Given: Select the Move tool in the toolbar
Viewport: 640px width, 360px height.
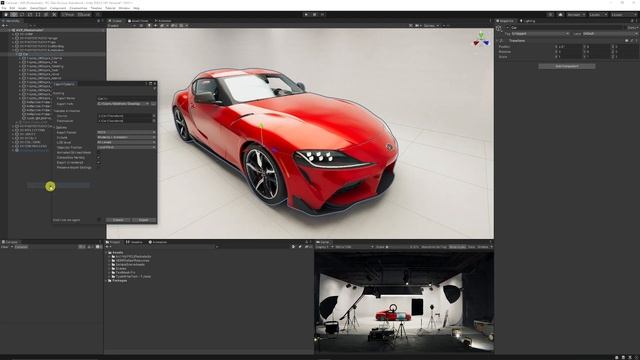Looking at the screenshot, I should click(14, 14).
